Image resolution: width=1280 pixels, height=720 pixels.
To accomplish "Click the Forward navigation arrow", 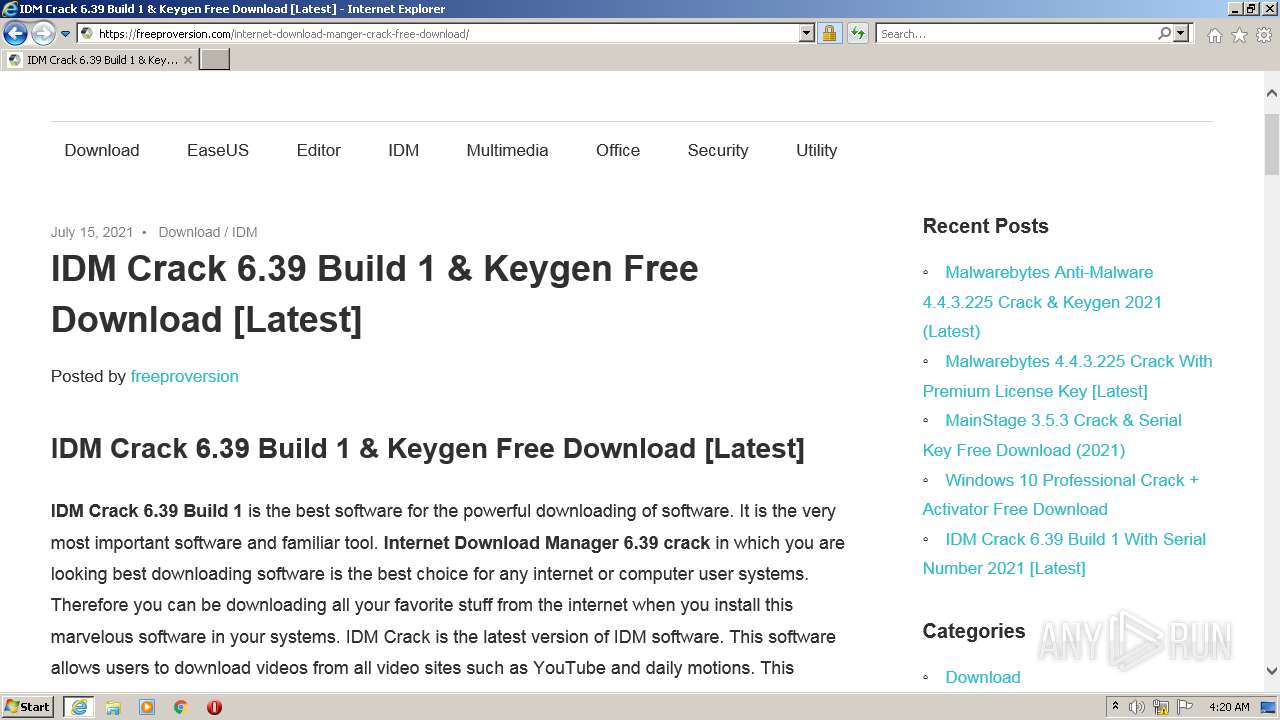I will [42, 34].
